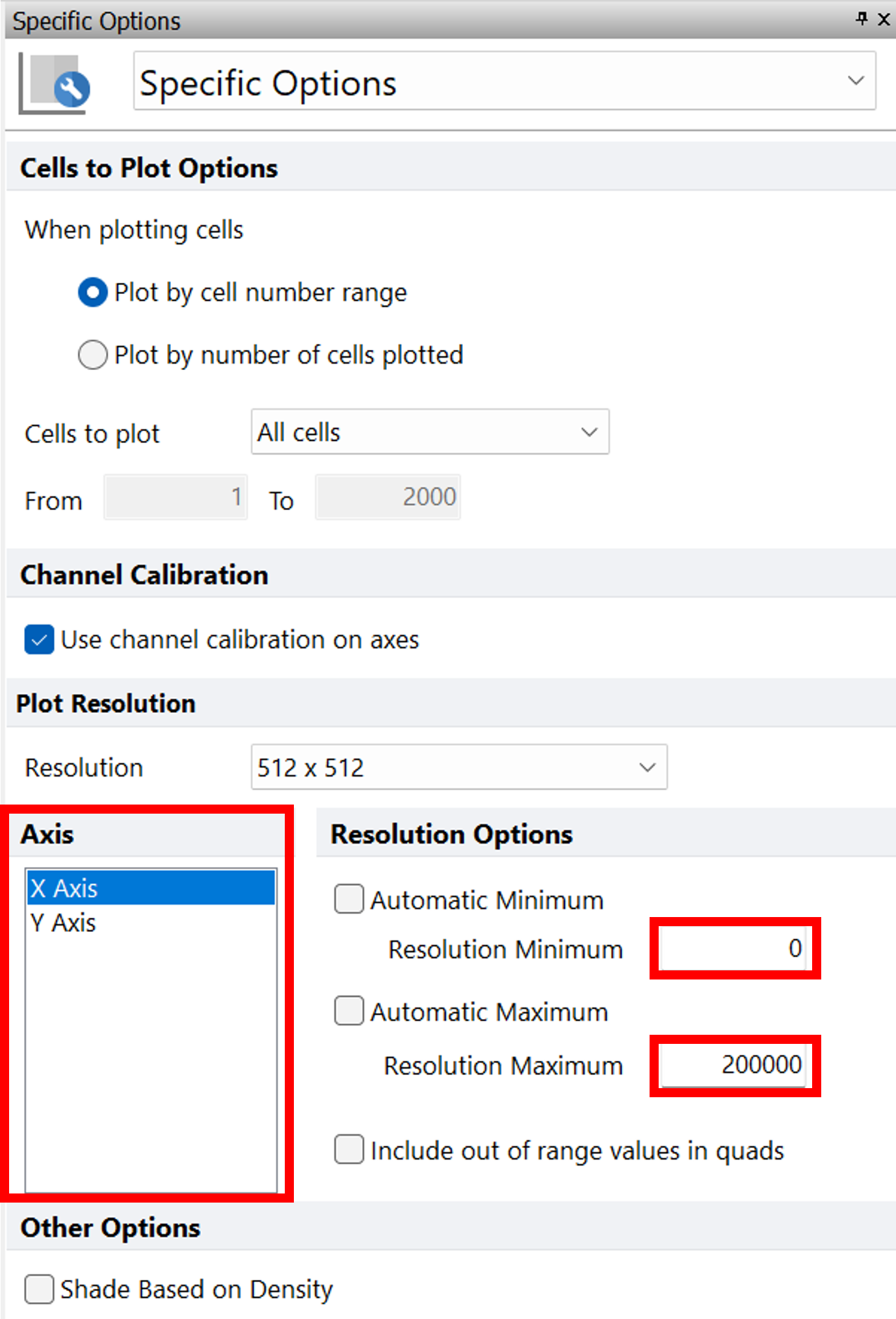Select Plot by cell number range
This screenshot has height=1319, width=896.
pos(93,293)
